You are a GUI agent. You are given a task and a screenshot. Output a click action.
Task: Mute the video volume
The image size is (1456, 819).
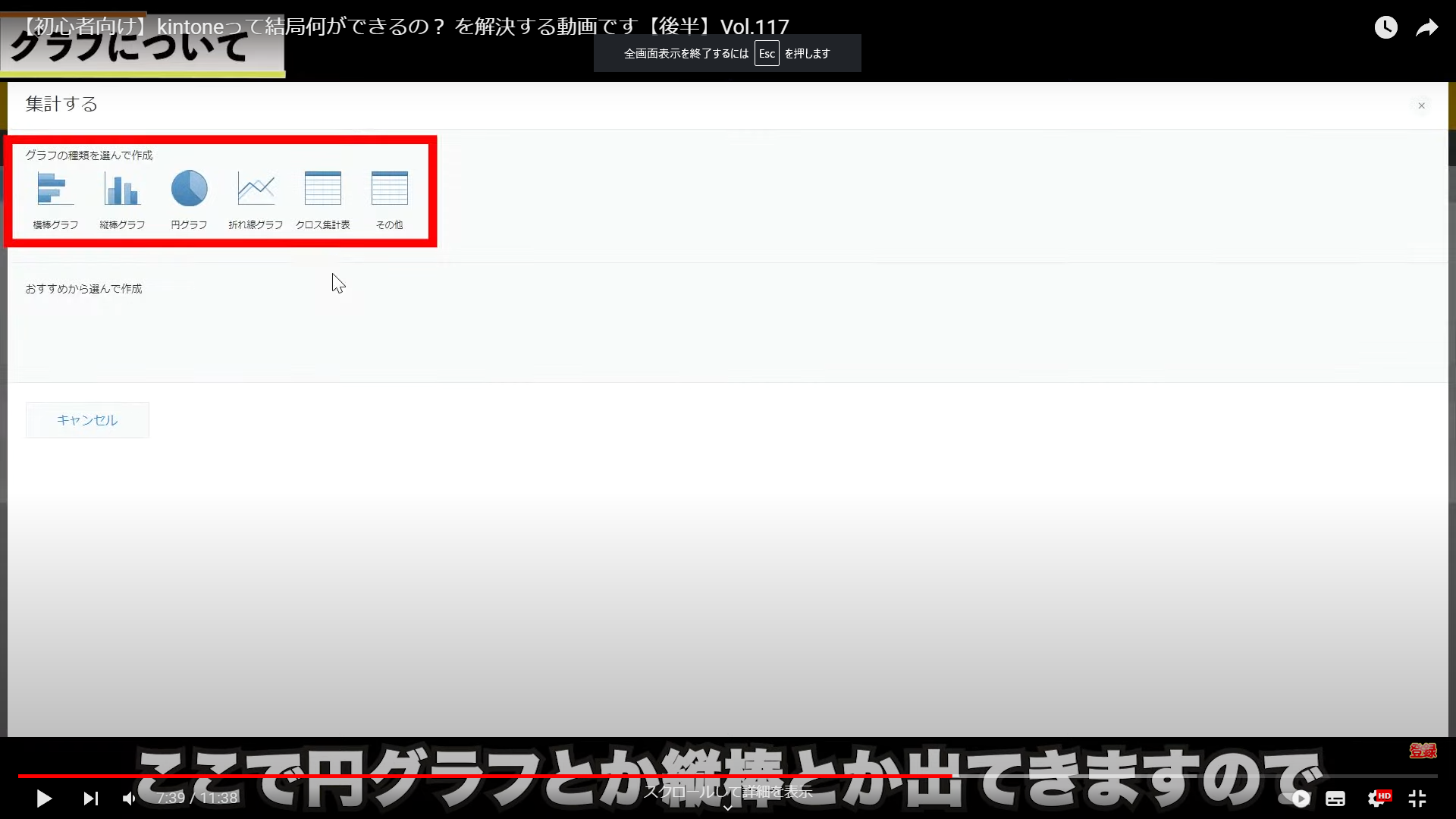129,799
